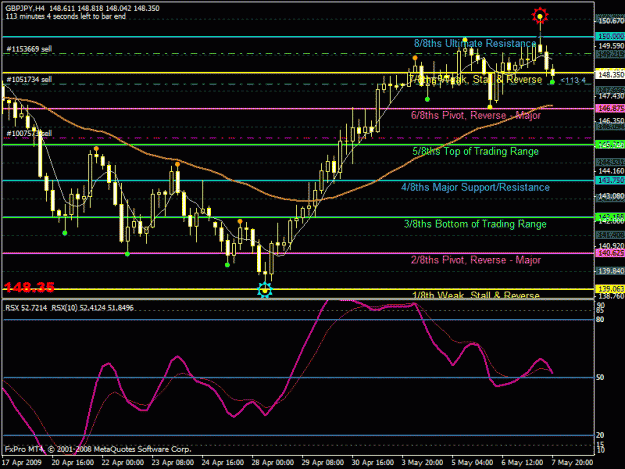Screen dimensions: 625x469
Task: Click the 6/8ths Pivot, Reverse - Major label
Action: [x=476, y=116]
